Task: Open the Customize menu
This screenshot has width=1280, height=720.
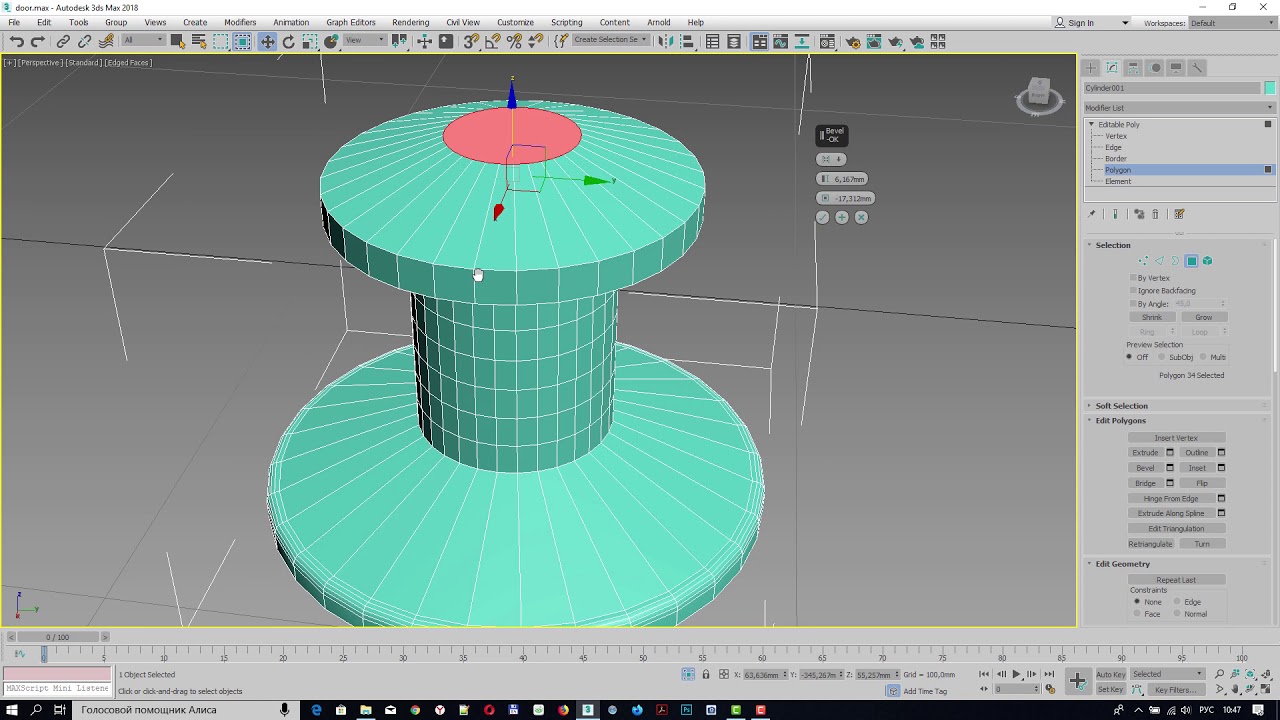Action: (515, 22)
